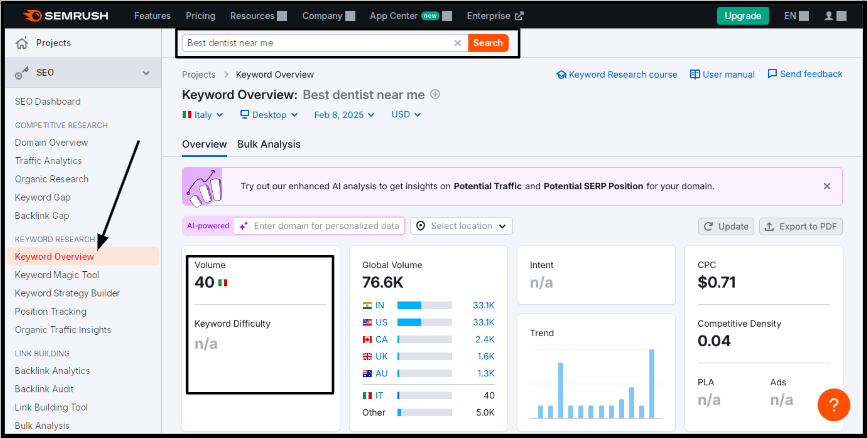Image resolution: width=867 pixels, height=438 pixels.
Task: Open Link Building Tool in sidebar
Action: [x=51, y=407]
